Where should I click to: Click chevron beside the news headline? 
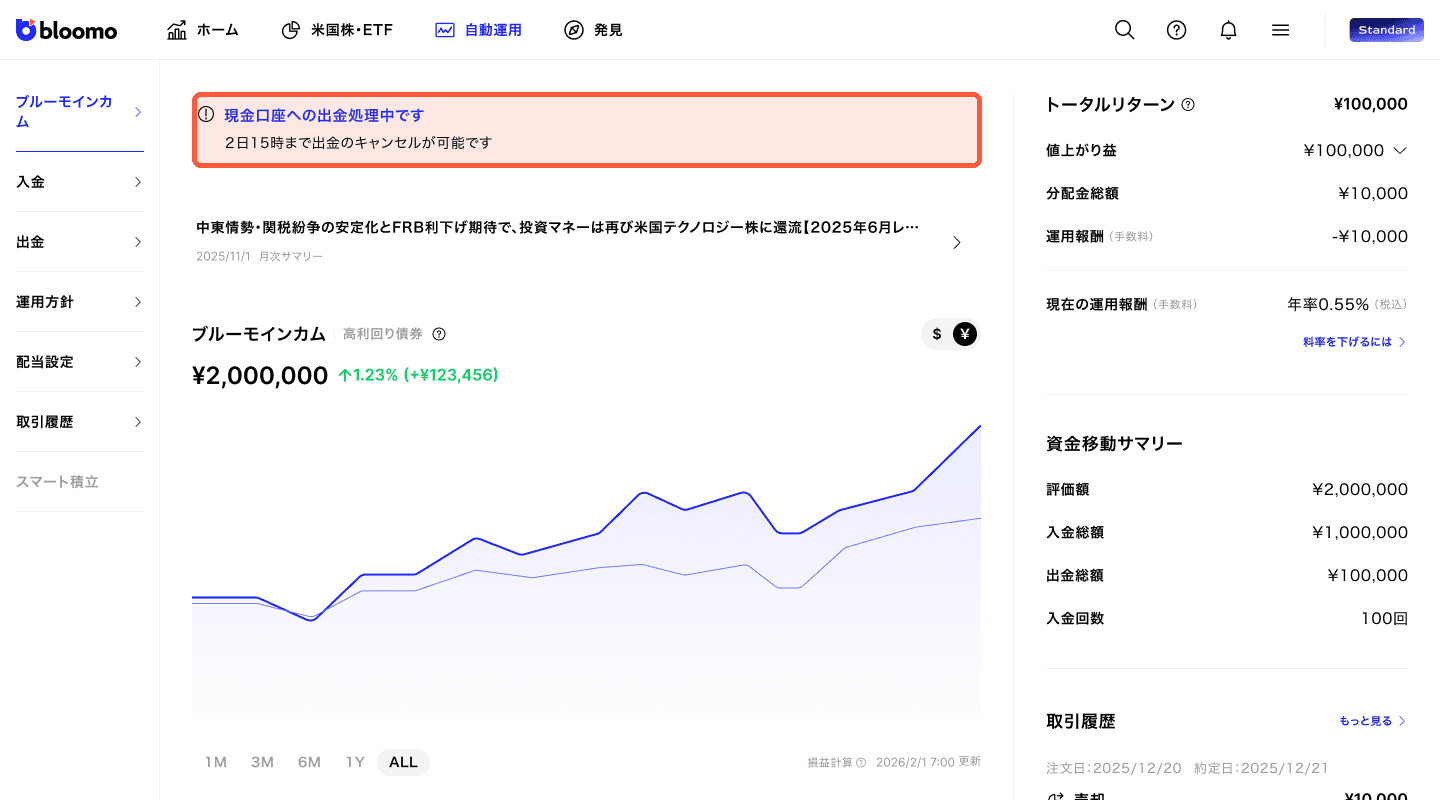[957, 242]
